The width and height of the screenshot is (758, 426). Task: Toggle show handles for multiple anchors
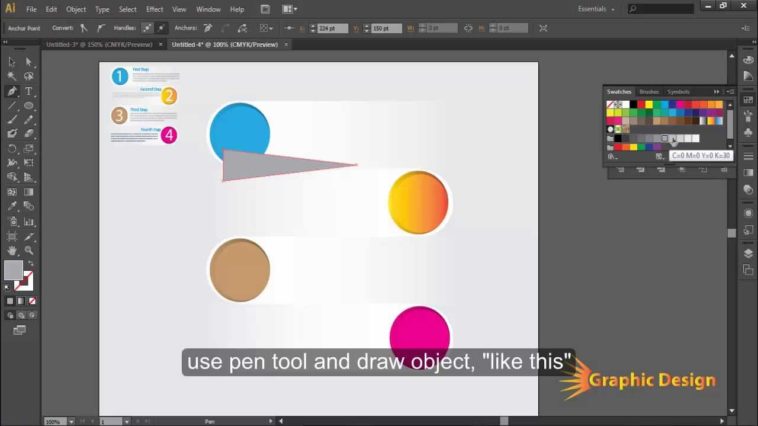click(147, 28)
